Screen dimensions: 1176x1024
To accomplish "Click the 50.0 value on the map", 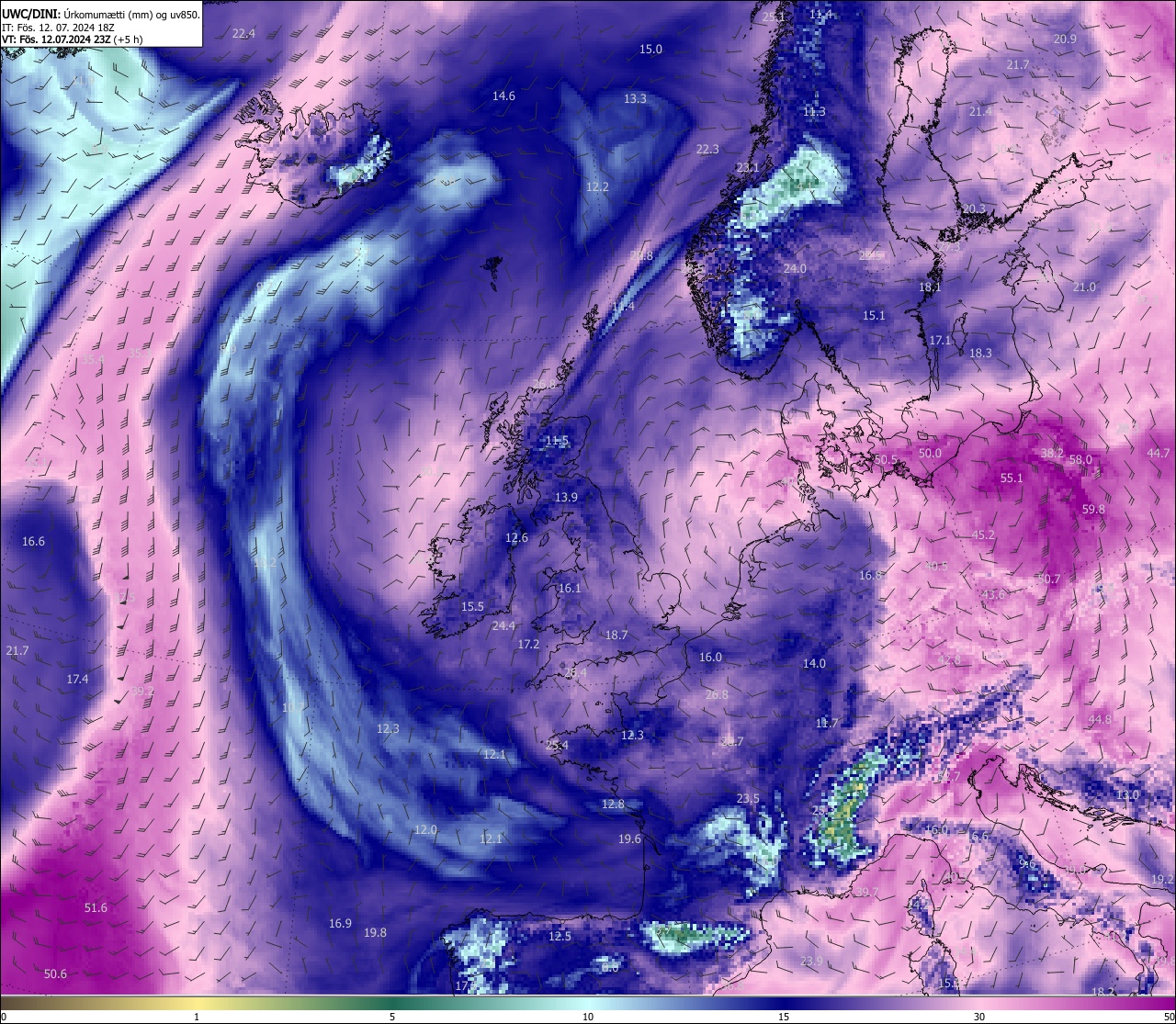I will tap(930, 454).
